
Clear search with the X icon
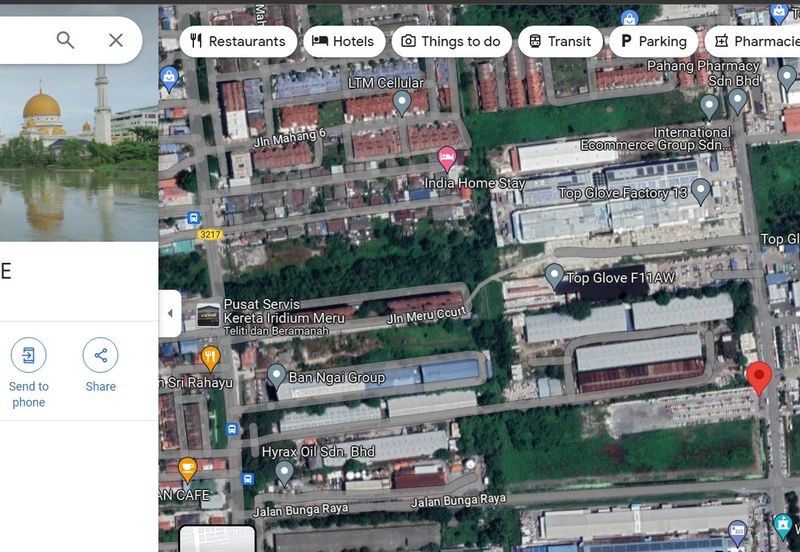(116, 40)
